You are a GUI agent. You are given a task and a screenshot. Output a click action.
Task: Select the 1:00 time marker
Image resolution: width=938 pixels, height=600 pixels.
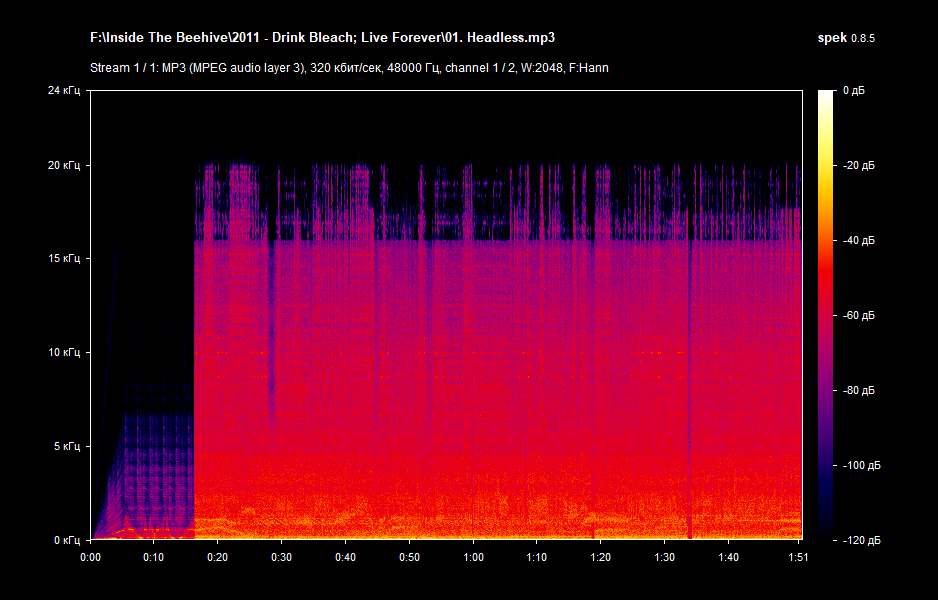pos(473,557)
